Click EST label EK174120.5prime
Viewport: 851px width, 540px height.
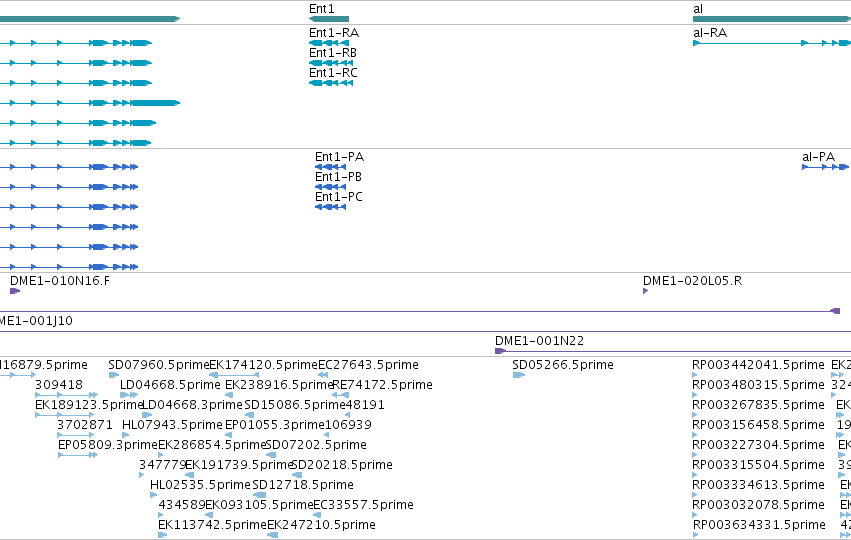(x=263, y=365)
